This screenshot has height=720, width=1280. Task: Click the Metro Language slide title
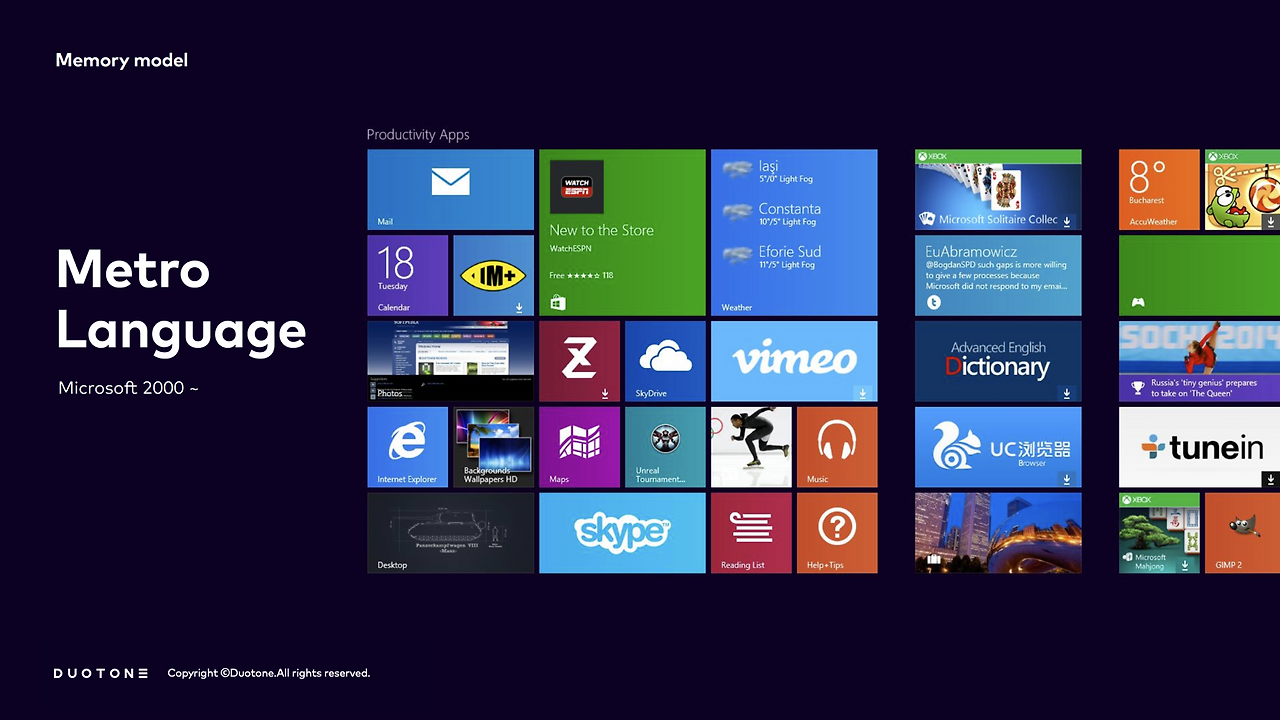tap(181, 300)
